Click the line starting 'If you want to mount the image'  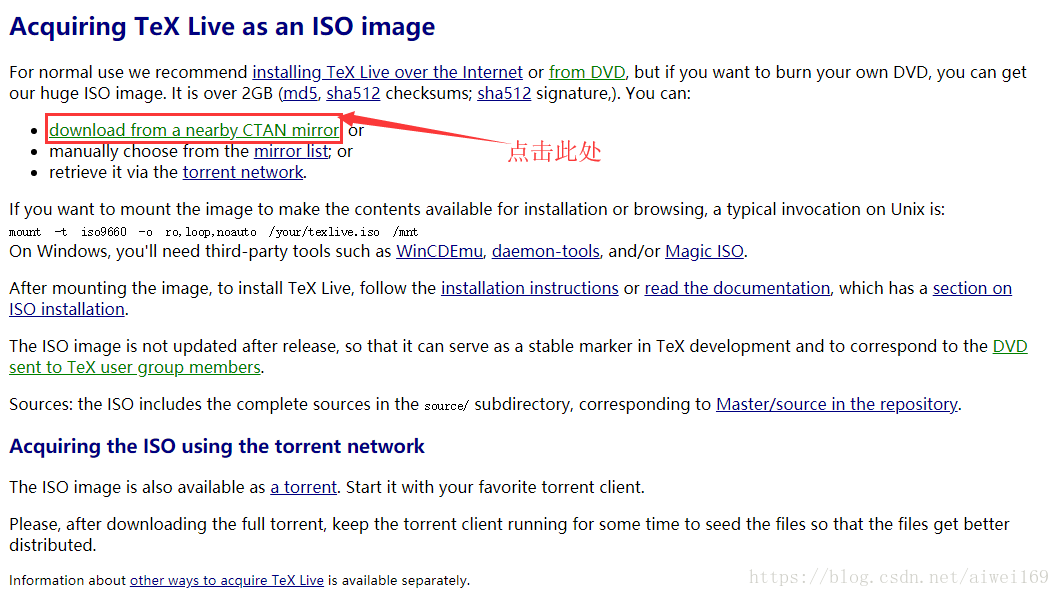point(477,210)
